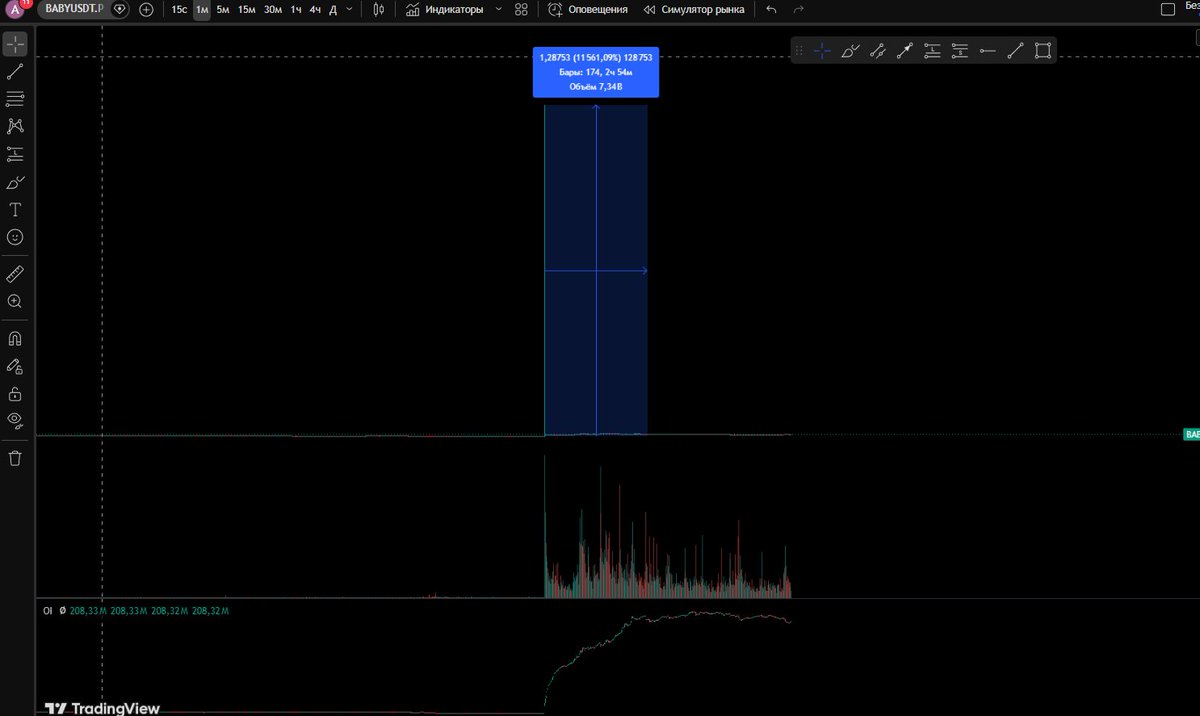This screenshot has width=1200, height=716.
Task: Open the Fibonacci retracement tools group
Action: click(15, 99)
